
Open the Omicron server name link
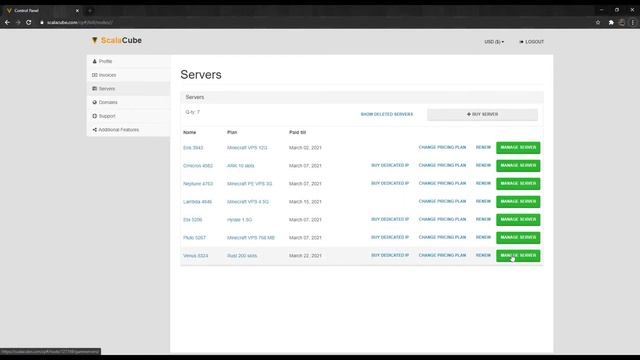[x=198, y=166]
